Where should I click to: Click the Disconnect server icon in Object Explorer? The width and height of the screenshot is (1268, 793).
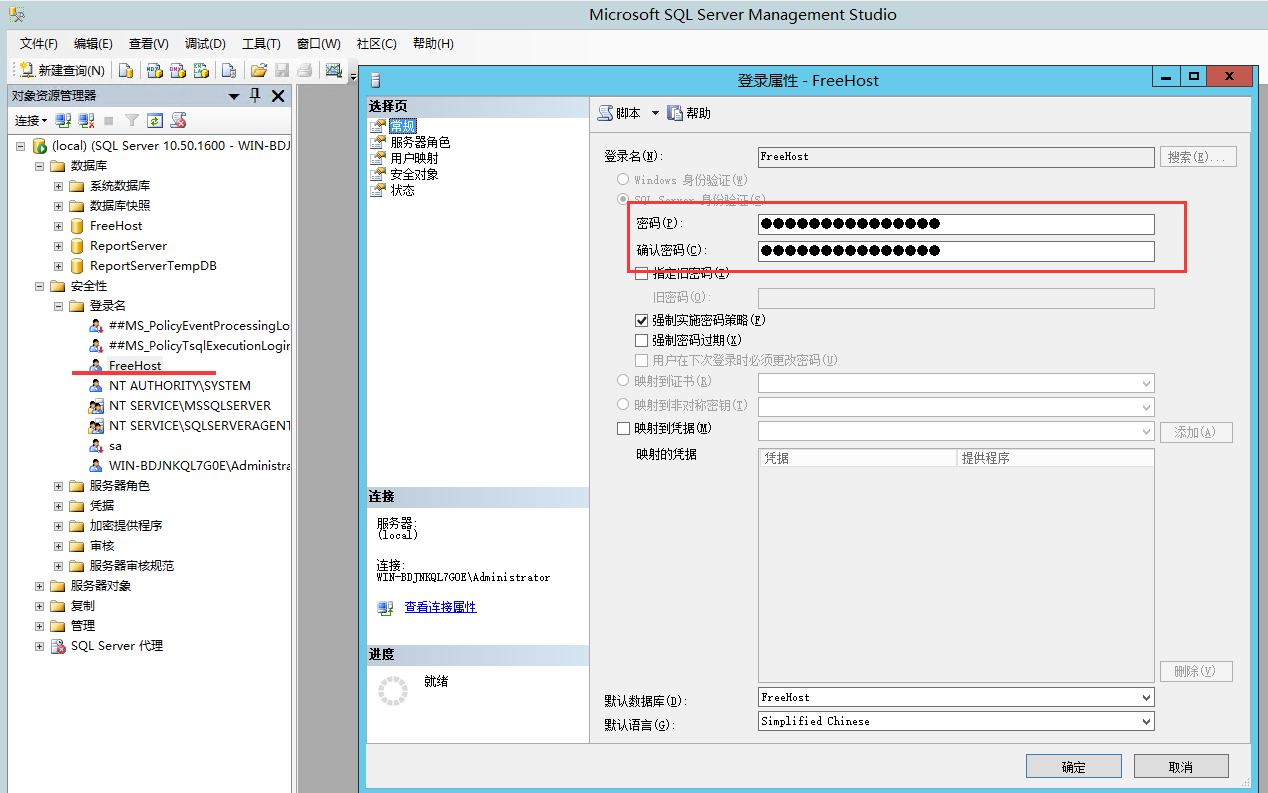(87, 120)
